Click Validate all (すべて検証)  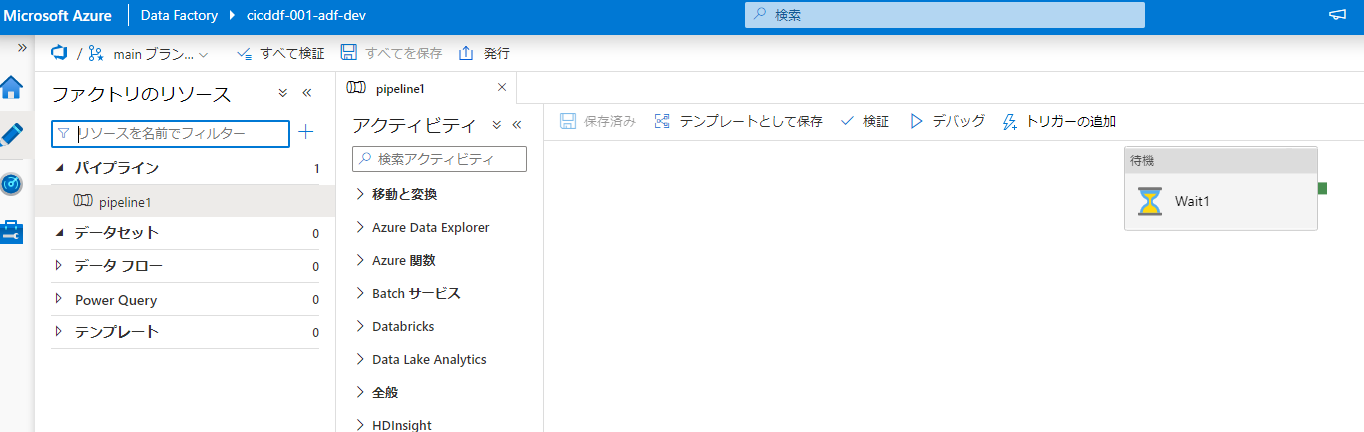tap(281, 54)
